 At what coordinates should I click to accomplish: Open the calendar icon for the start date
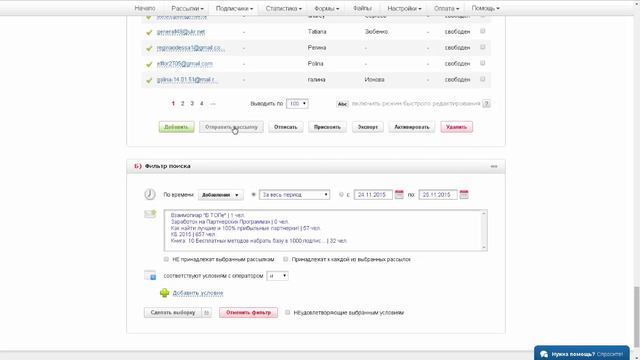tap(399, 195)
